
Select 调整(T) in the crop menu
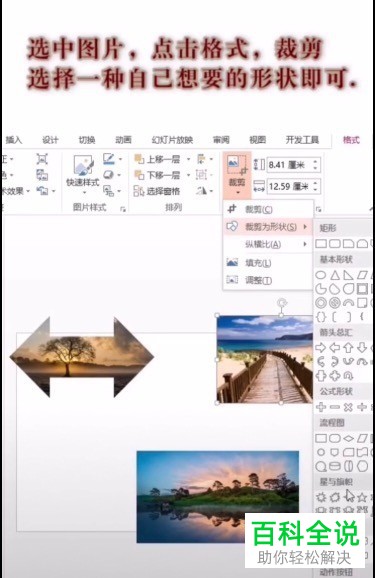click(268, 280)
